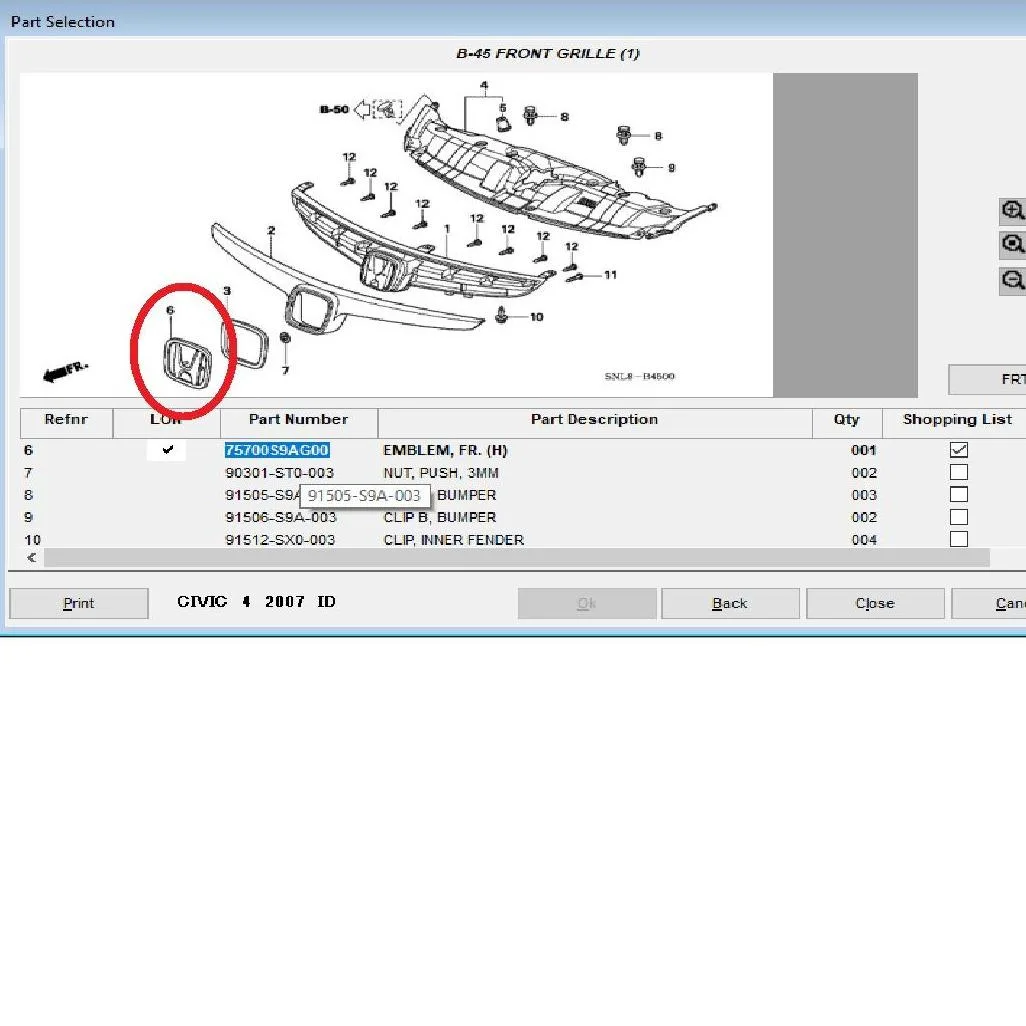Click Refnr 7 in parts list
Screen dimensions: 1026x1026
[28, 472]
